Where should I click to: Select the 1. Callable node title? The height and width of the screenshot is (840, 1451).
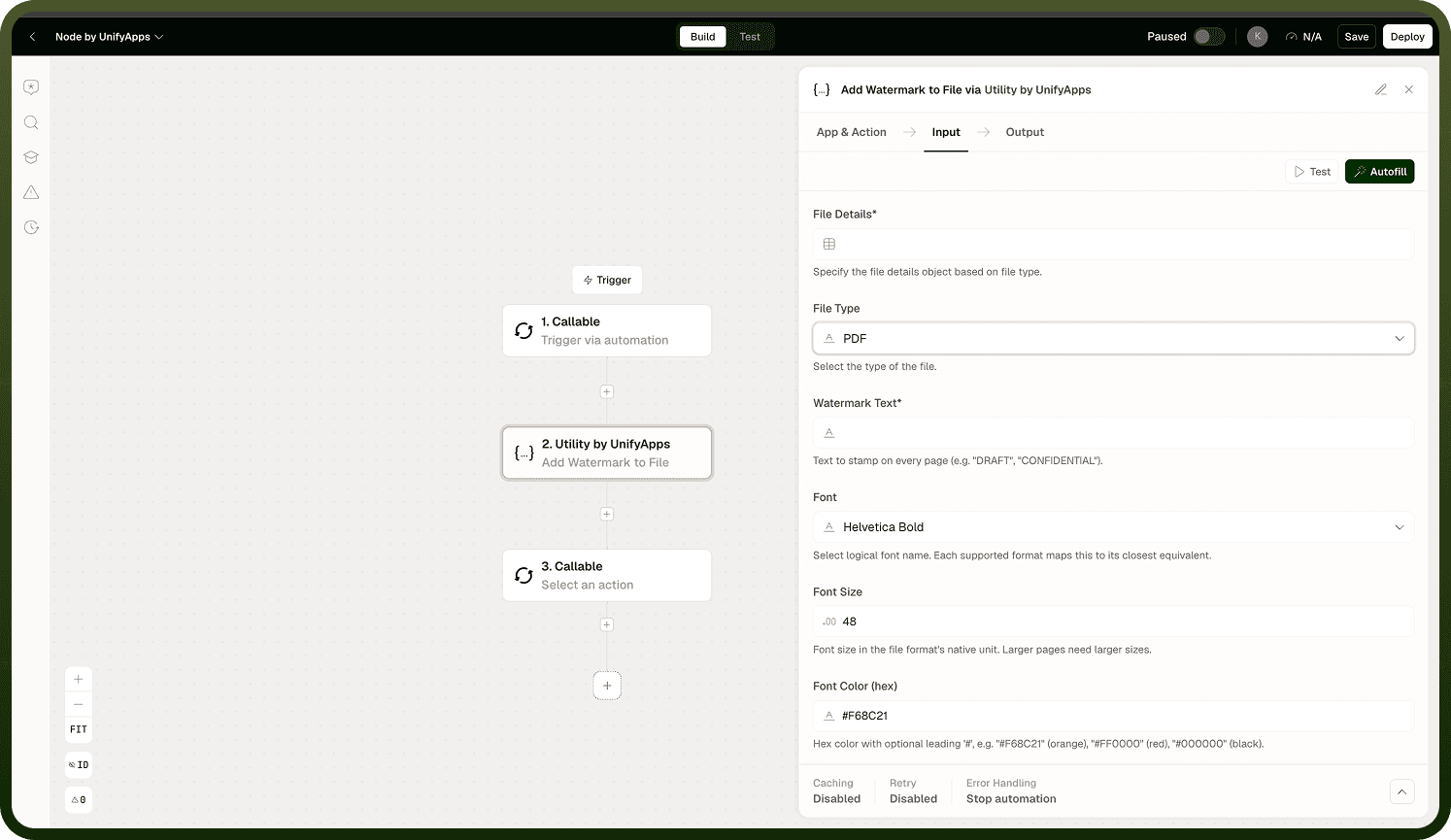click(x=570, y=322)
